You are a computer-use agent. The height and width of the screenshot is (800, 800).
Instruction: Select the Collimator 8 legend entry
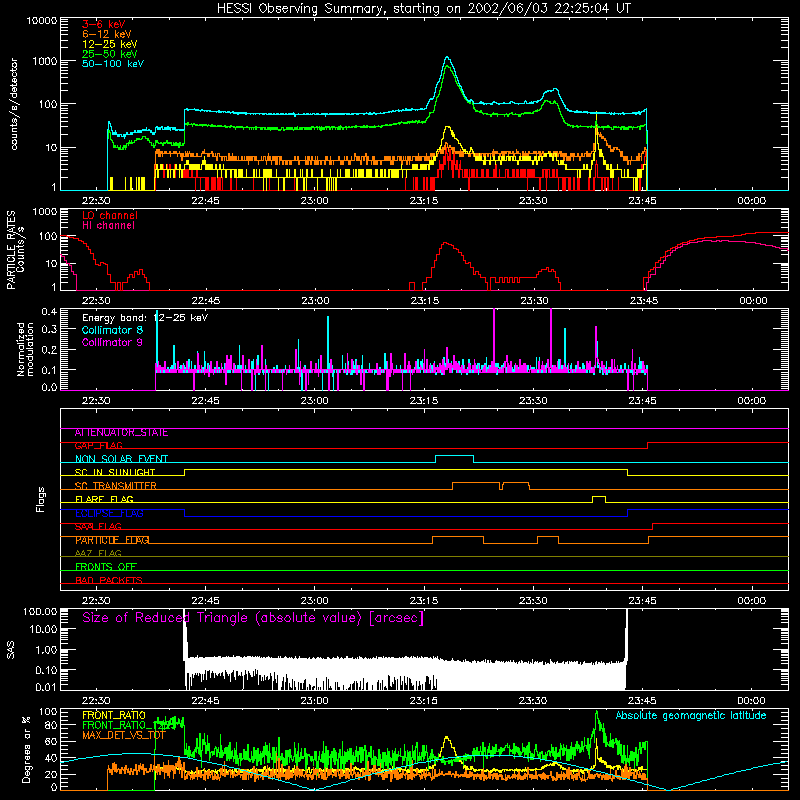coord(112,330)
